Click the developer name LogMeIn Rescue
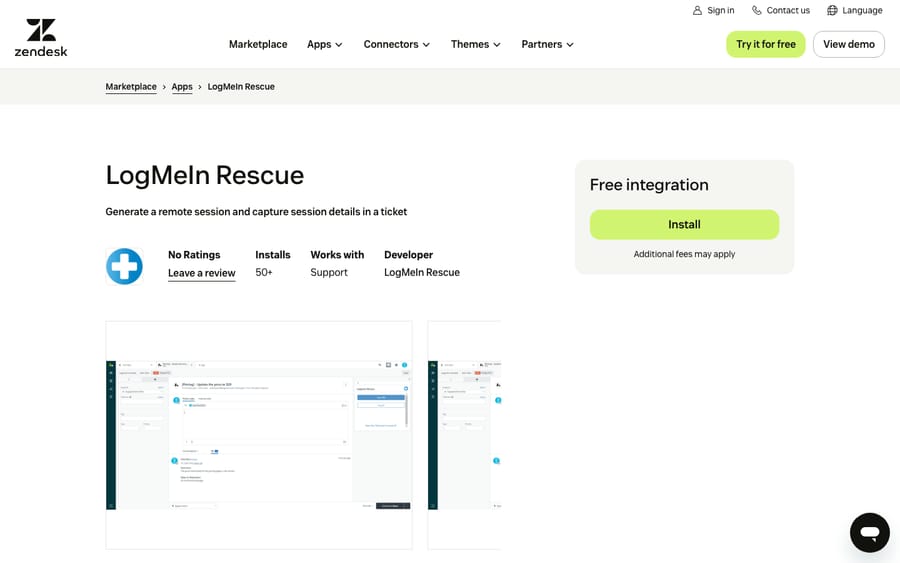 point(422,272)
